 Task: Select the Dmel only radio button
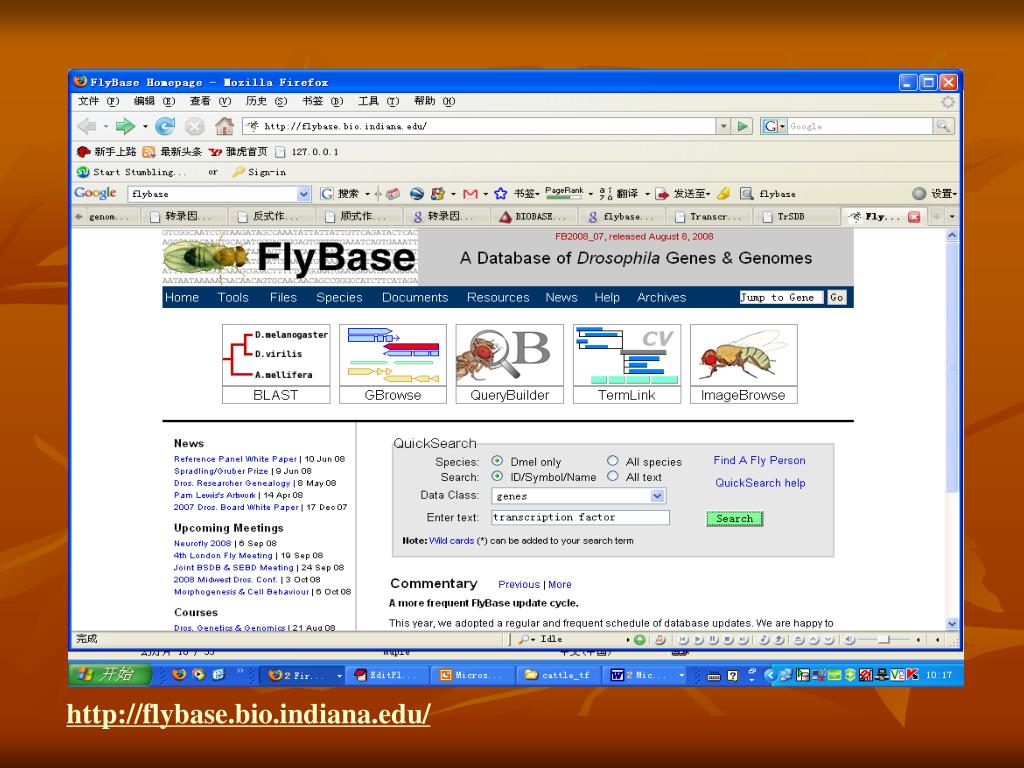pyautogui.click(x=497, y=461)
